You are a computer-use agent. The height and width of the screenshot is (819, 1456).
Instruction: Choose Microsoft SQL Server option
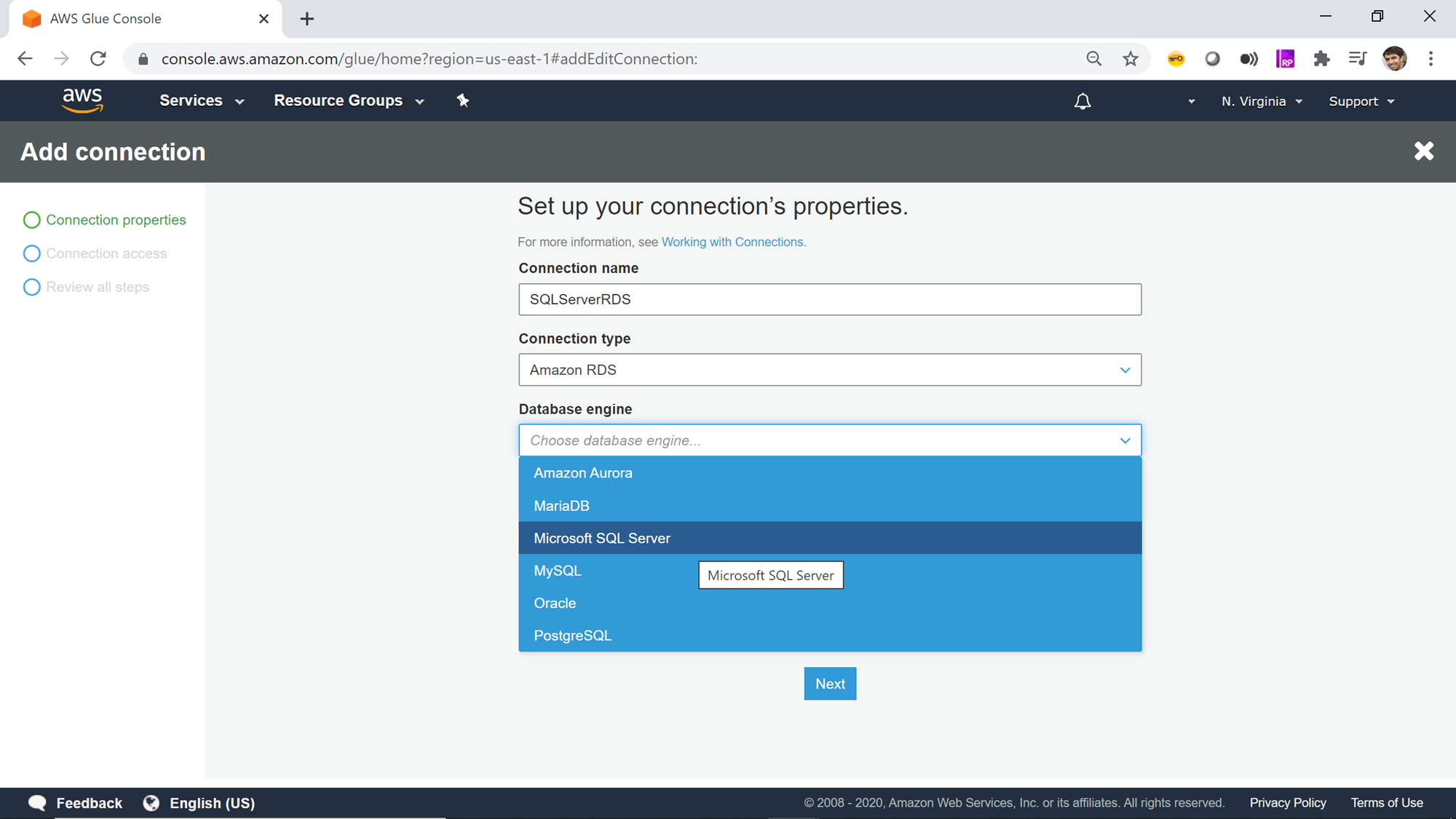pos(602,538)
